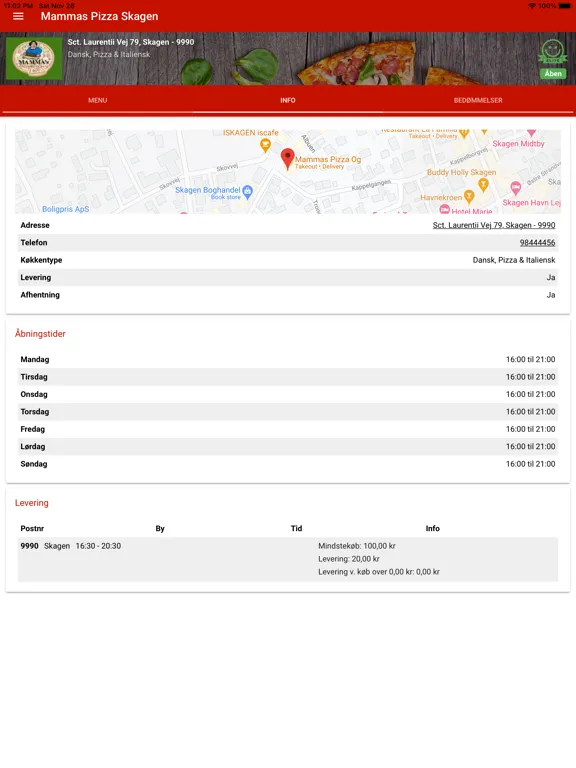Click the Tid column header

pyautogui.click(x=296, y=528)
